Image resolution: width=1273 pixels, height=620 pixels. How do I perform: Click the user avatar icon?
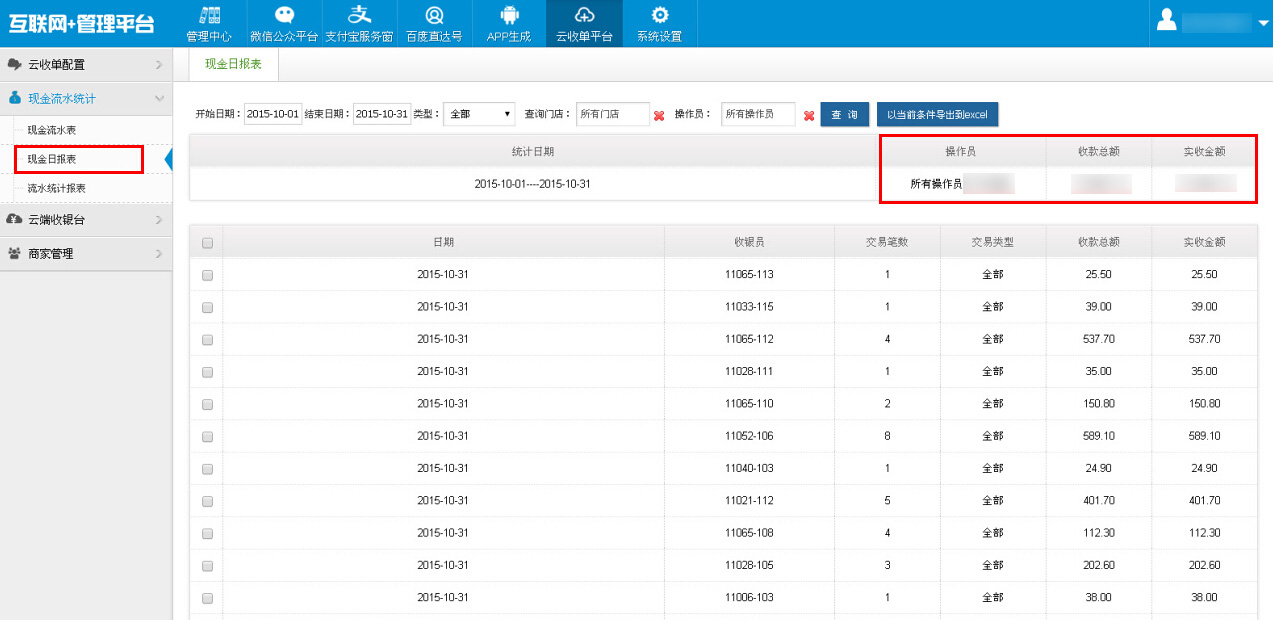click(x=1166, y=21)
